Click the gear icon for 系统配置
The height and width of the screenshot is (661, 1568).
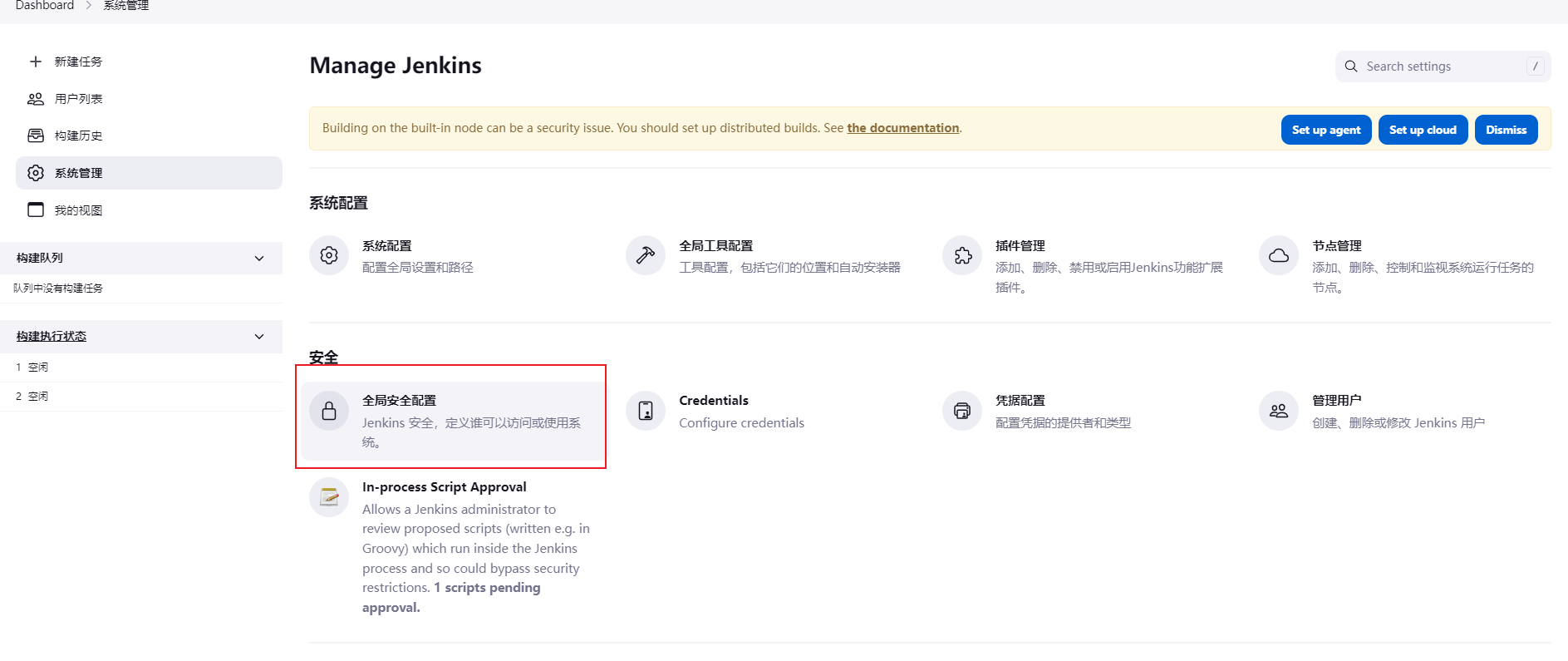coord(329,255)
